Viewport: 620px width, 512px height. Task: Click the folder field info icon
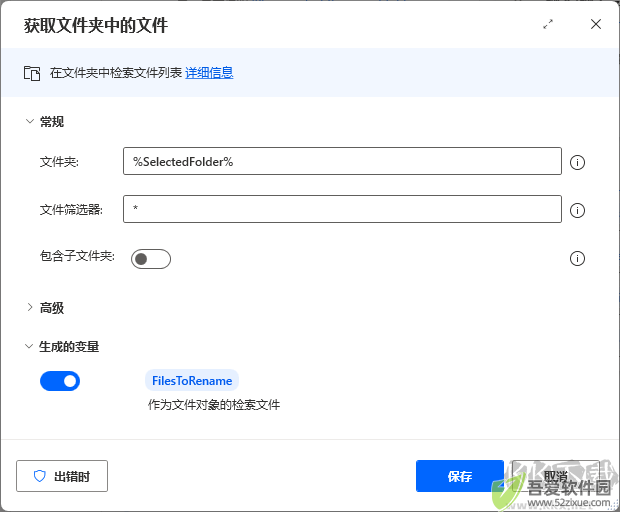[577, 162]
